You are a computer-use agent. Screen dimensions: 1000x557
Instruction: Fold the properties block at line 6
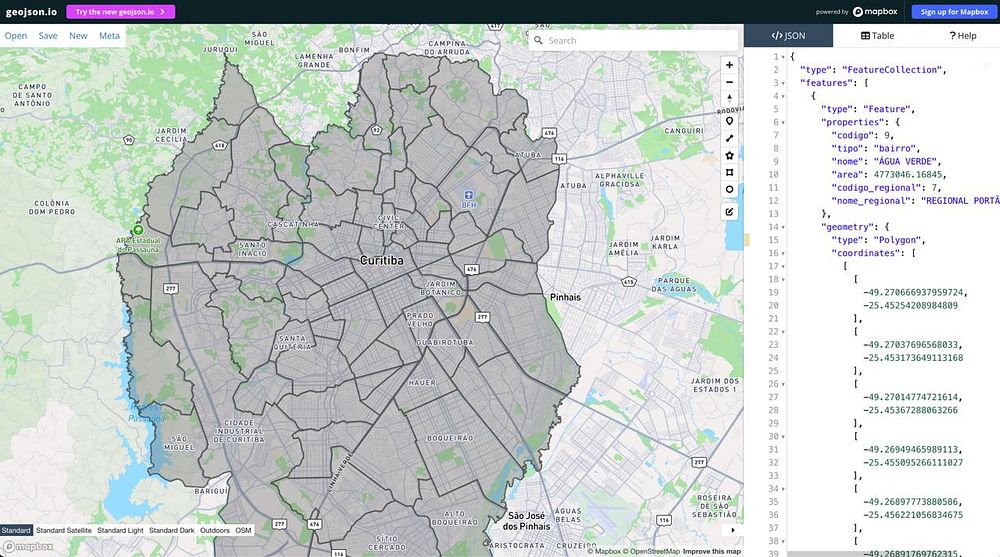click(x=783, y=123)
